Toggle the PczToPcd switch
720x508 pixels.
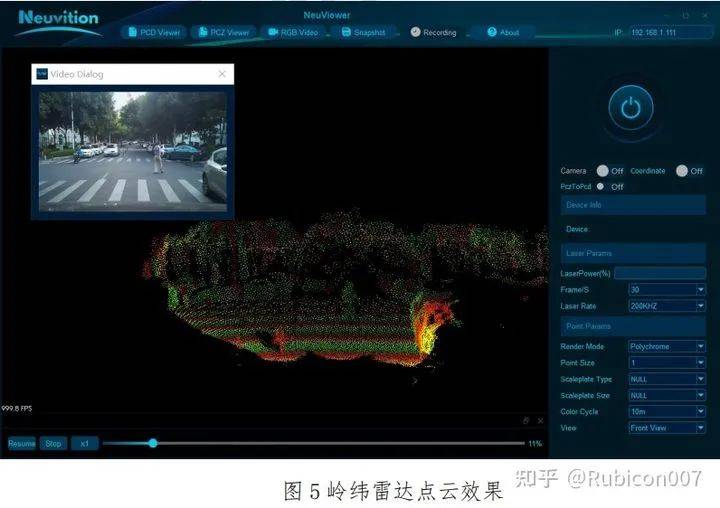[600, 186]
